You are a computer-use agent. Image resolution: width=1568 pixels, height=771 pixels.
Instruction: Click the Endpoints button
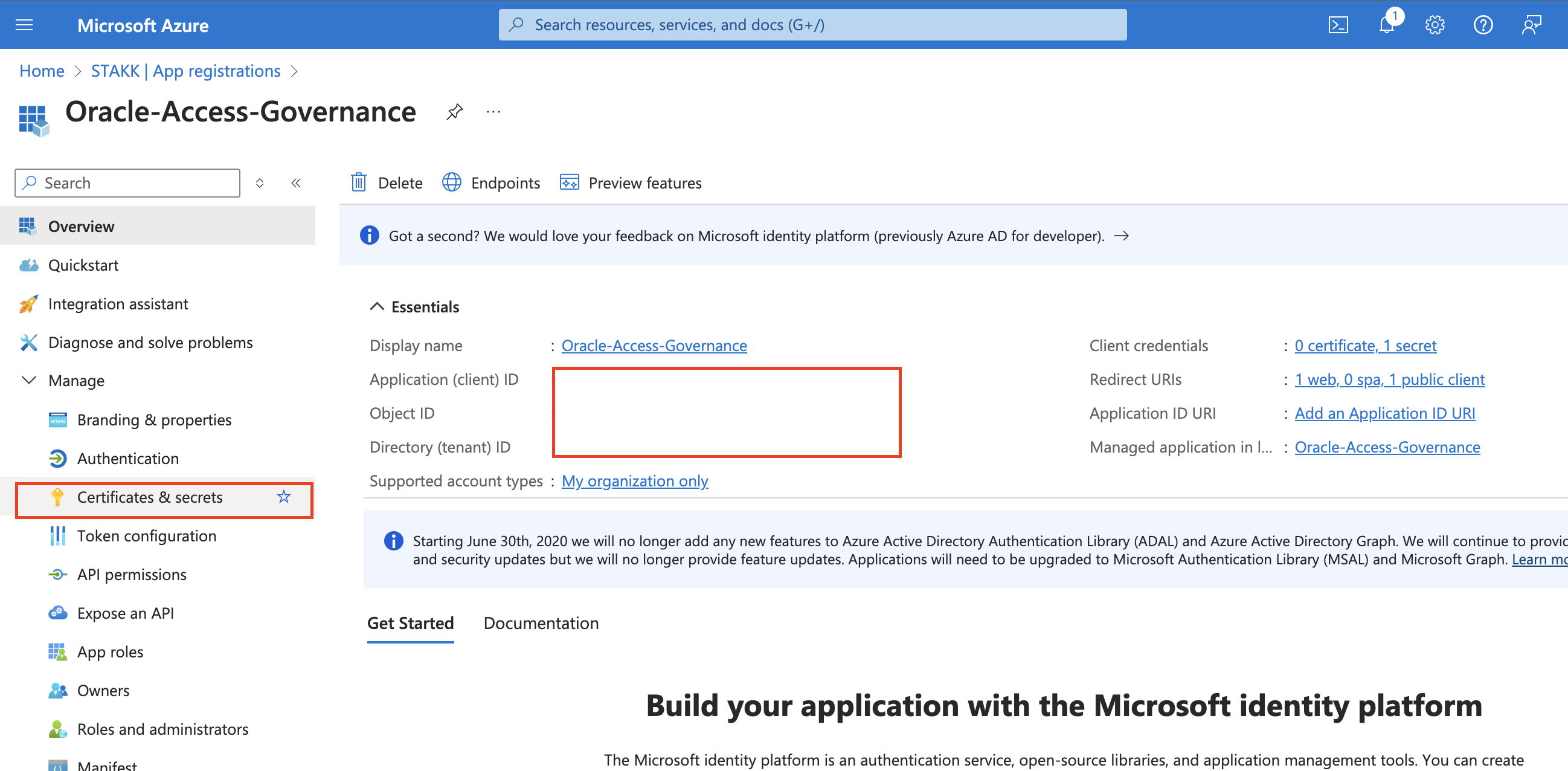491,182
